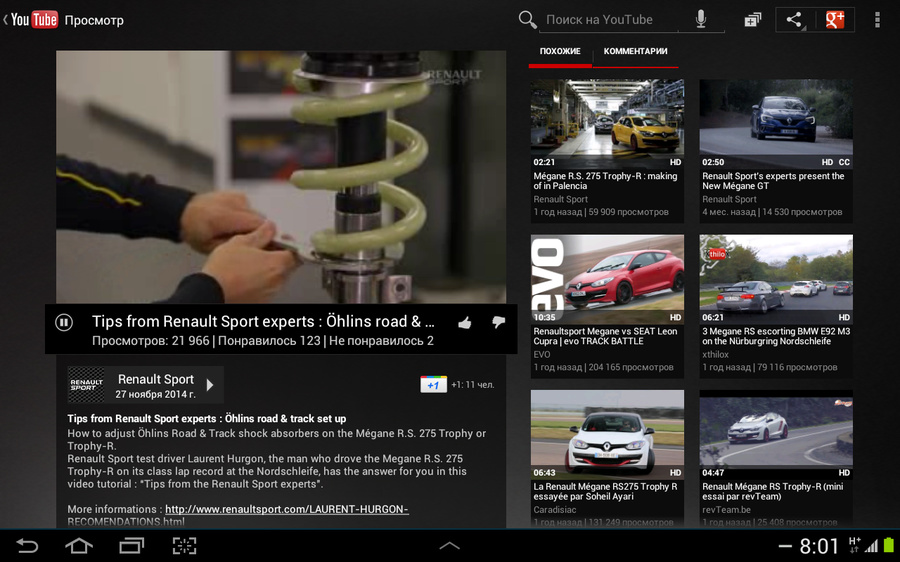The width and height of the screenshot is (900, 562).
Task: Tap the YouTube logo back button
Action: [x=31, y=20]
